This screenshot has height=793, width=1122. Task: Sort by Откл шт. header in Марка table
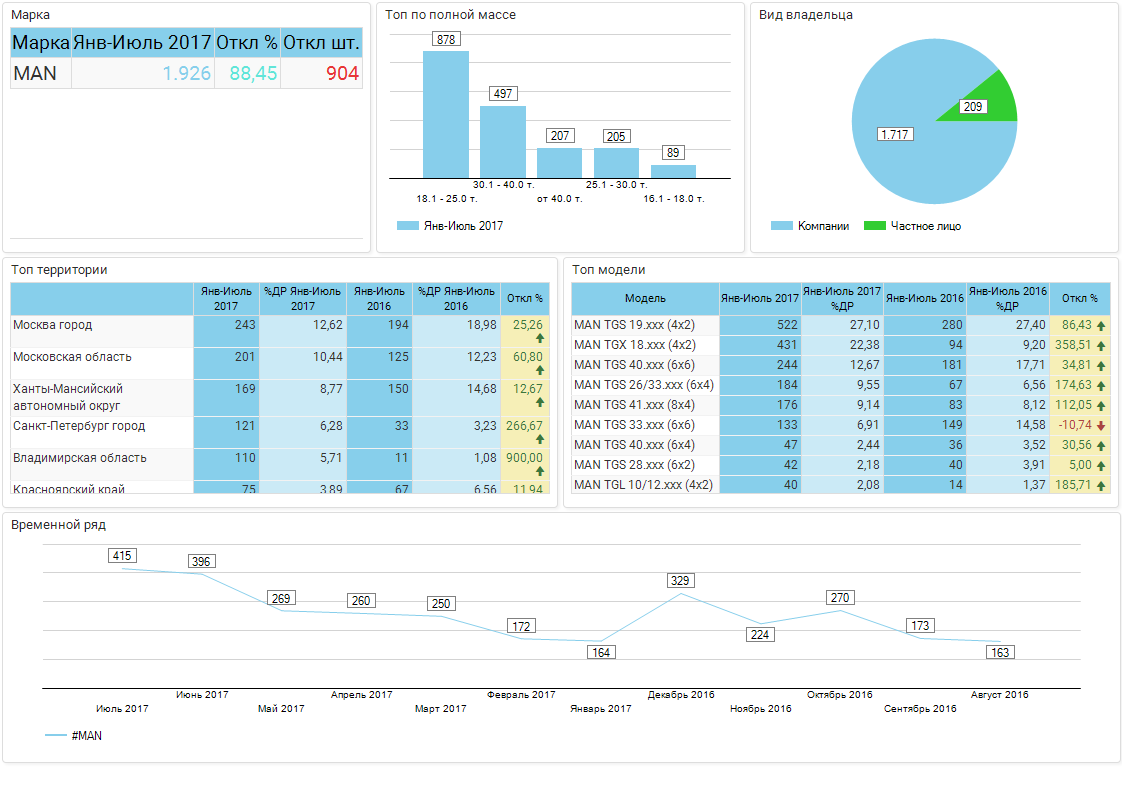click(x=321, y=43)
